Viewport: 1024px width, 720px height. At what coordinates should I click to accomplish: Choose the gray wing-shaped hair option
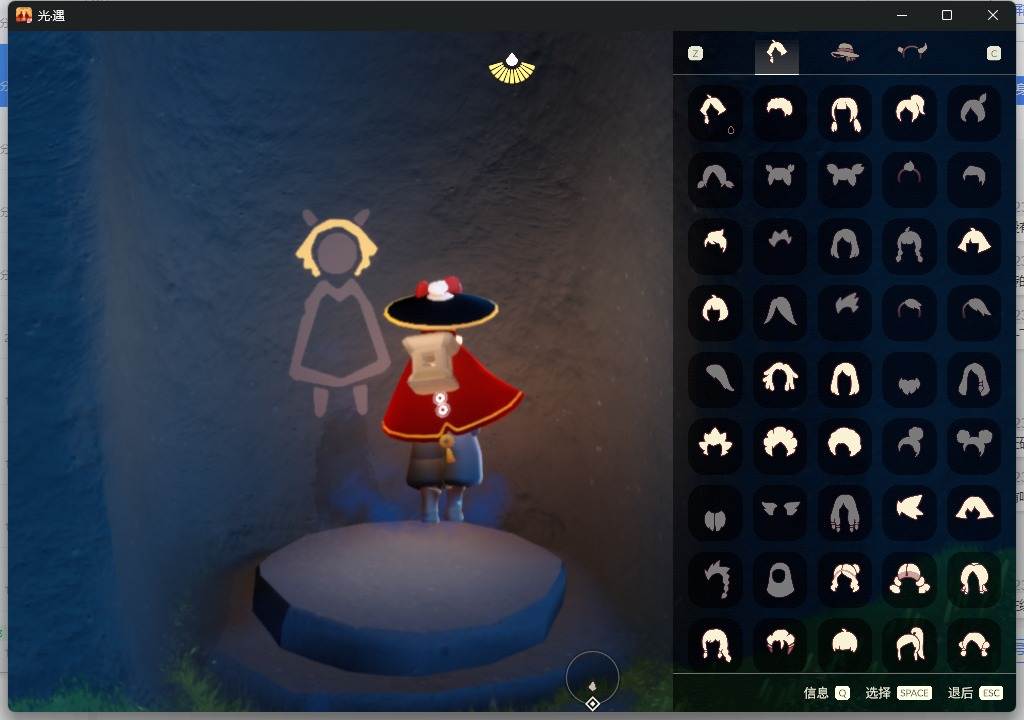point(779,512)
